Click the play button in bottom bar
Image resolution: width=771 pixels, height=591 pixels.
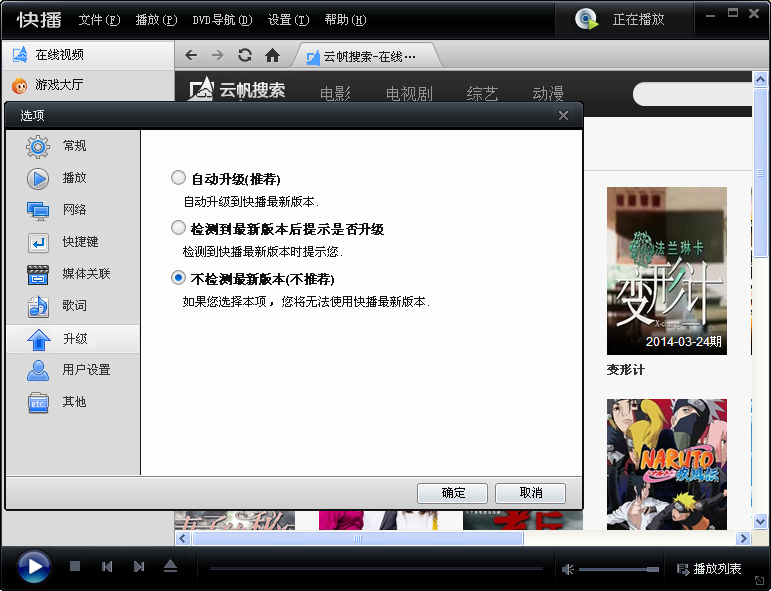point(33,568)
